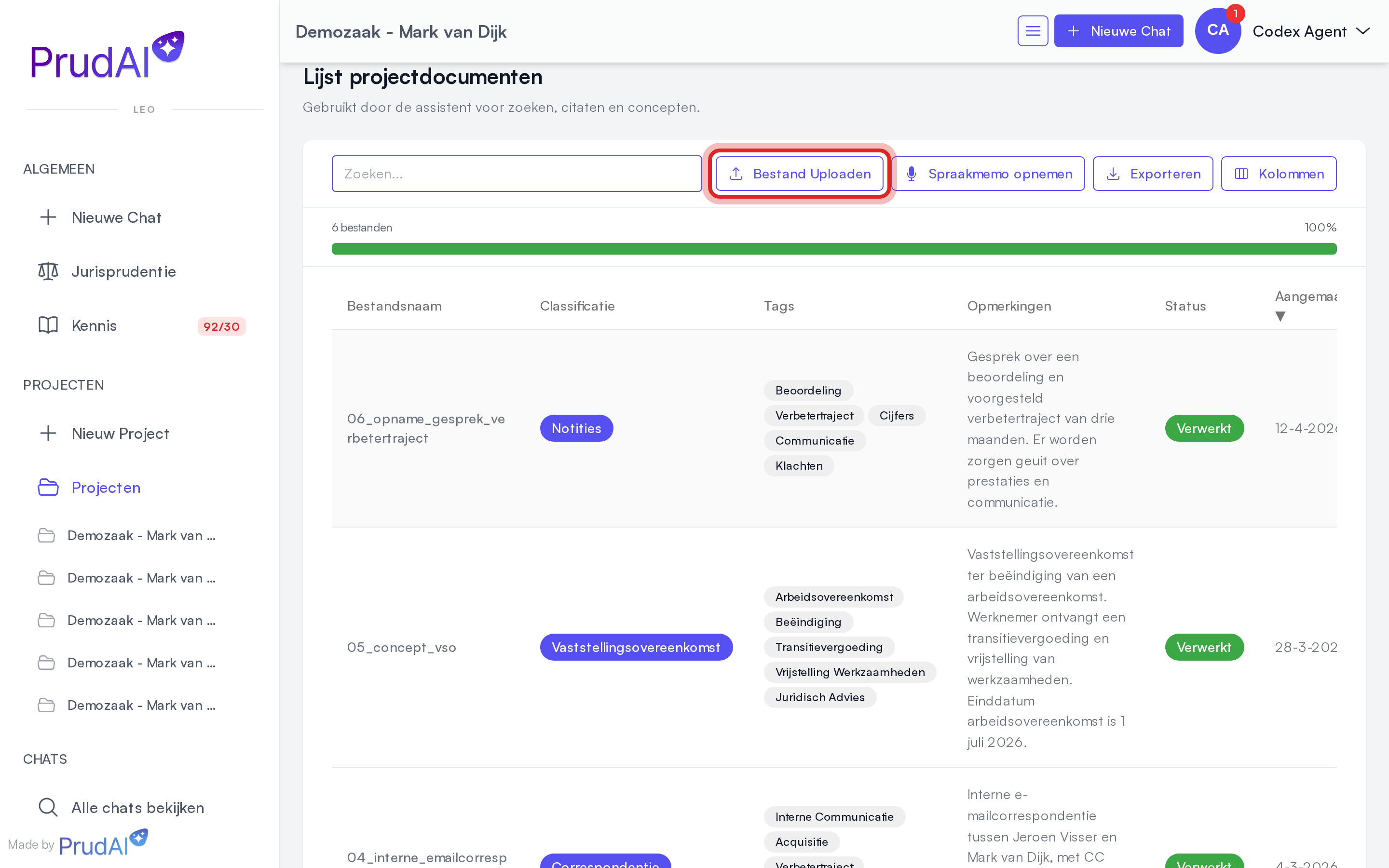Click the Beëindiging tag

click(x=808, y=622)
